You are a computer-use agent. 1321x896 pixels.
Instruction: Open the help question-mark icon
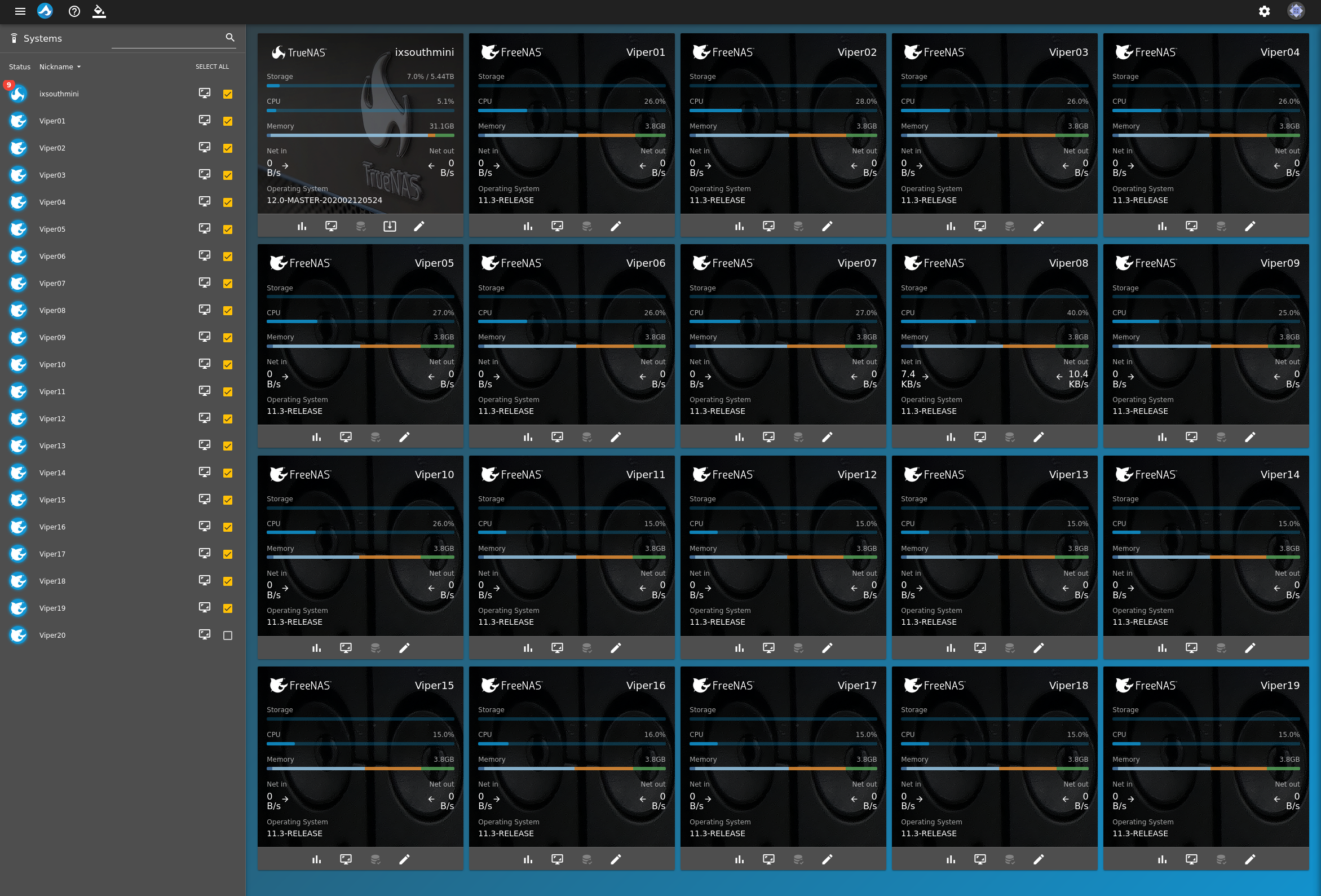pos(74,11)
